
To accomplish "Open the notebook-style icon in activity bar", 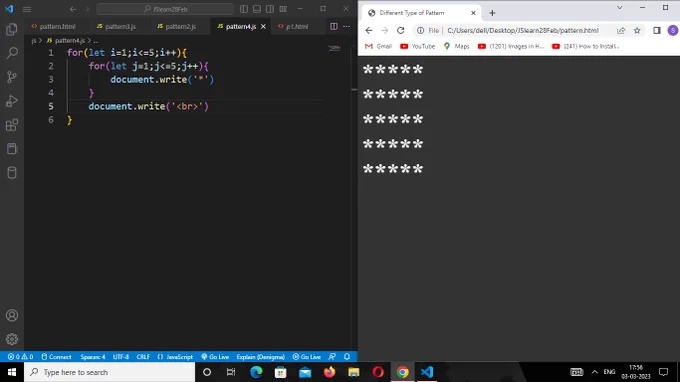I will click(12, 149).
